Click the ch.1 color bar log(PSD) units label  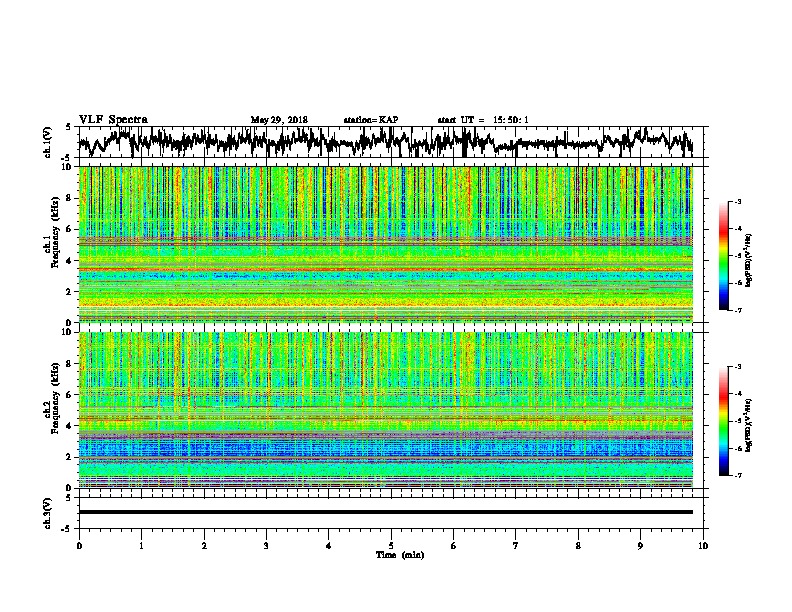click(748, 261)
